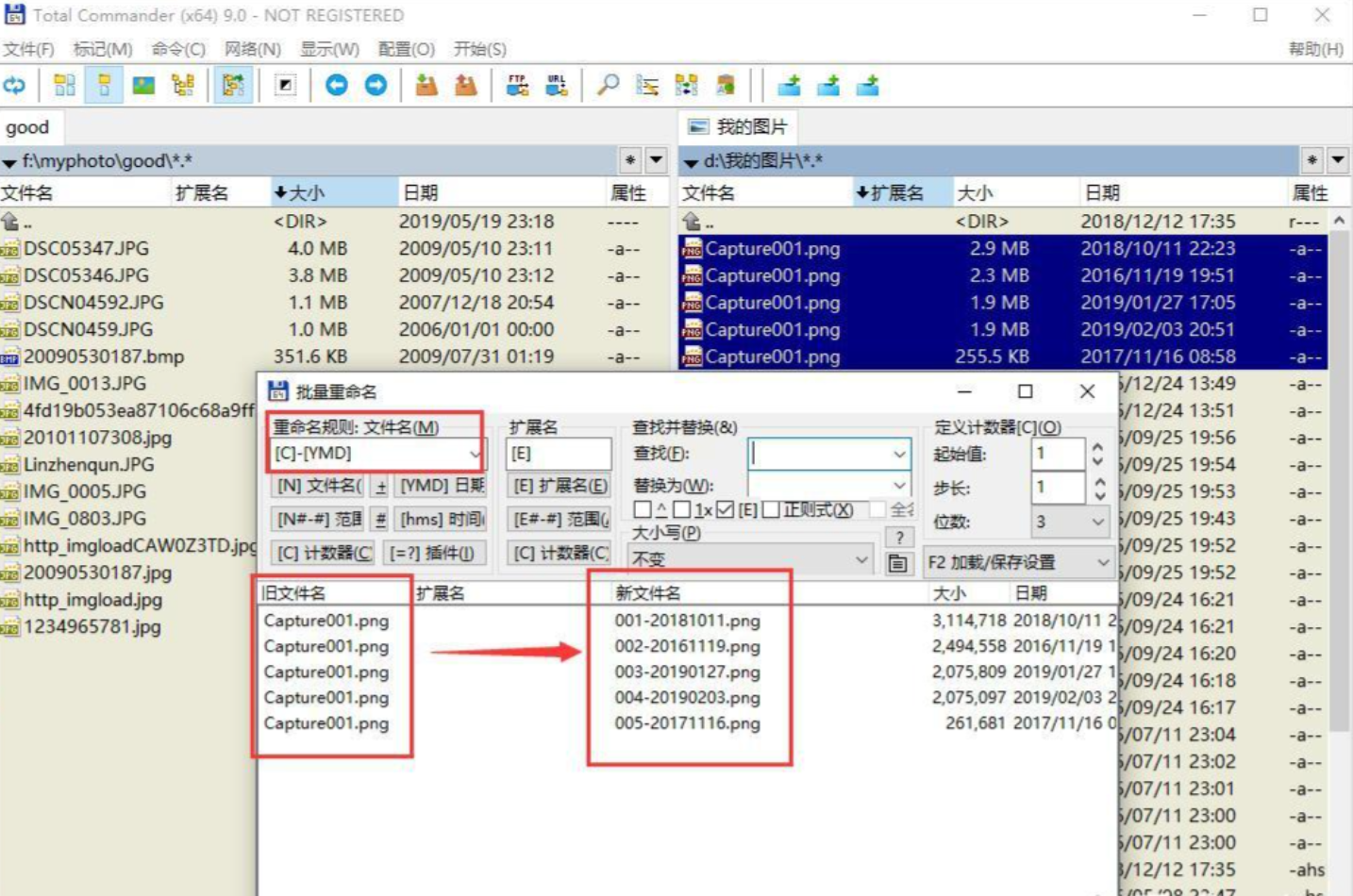The image size is (1353, 896).
Task: Open the 显示(W) menu
Action: point(329,49)
